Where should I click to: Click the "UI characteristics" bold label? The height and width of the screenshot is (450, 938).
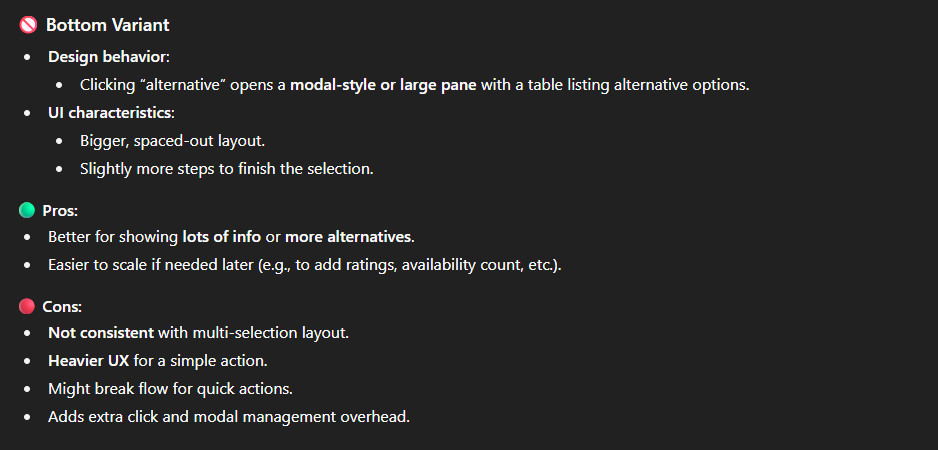111,113
